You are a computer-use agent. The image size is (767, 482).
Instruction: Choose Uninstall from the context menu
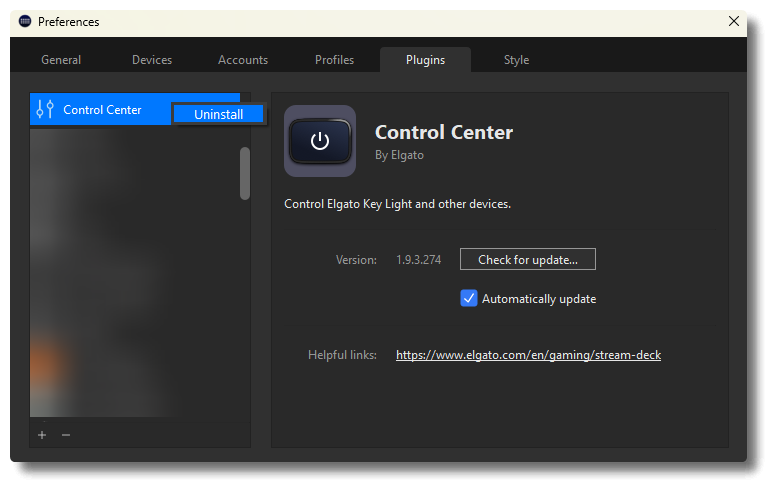click(219, 115)
